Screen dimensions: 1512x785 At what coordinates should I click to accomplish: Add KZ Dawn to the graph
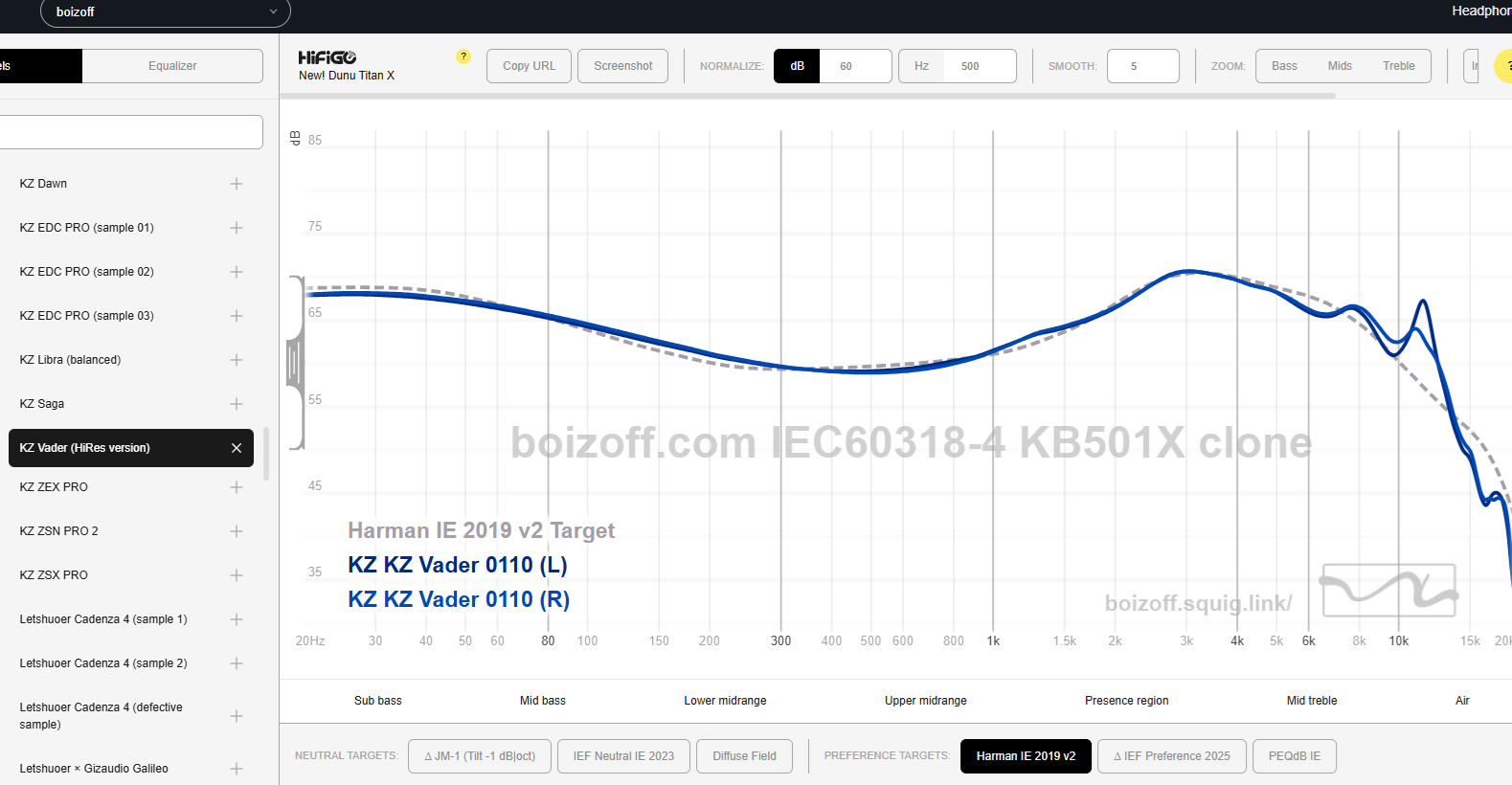click(237, 184)
